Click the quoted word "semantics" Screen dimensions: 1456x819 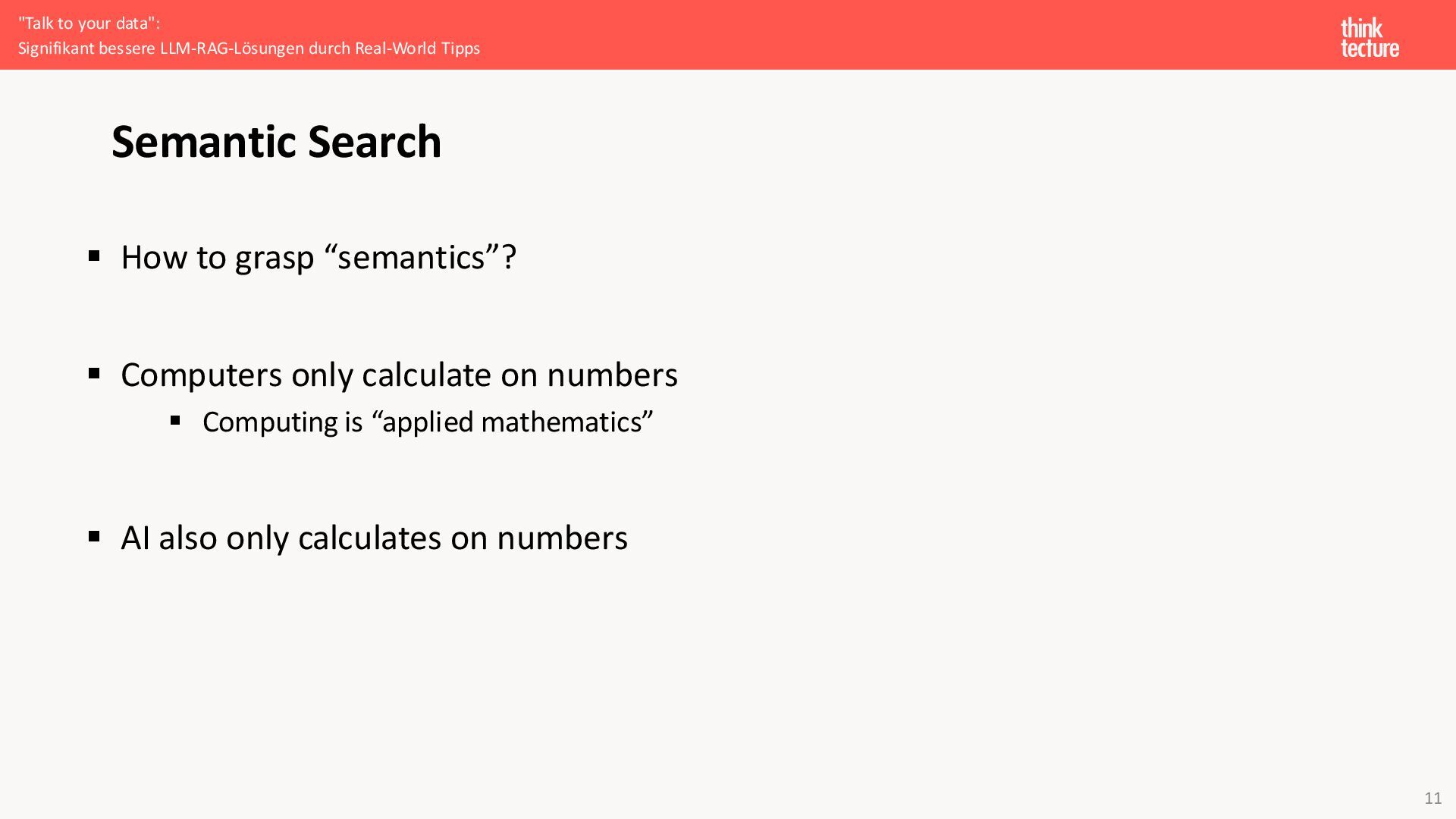pos(411,257)
